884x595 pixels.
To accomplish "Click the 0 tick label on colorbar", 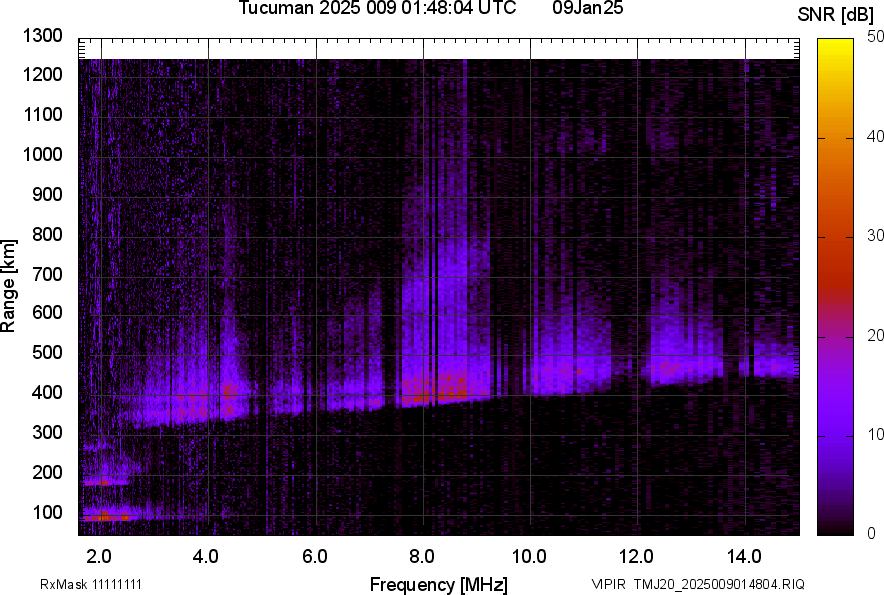I will click(x=872, y=533).
